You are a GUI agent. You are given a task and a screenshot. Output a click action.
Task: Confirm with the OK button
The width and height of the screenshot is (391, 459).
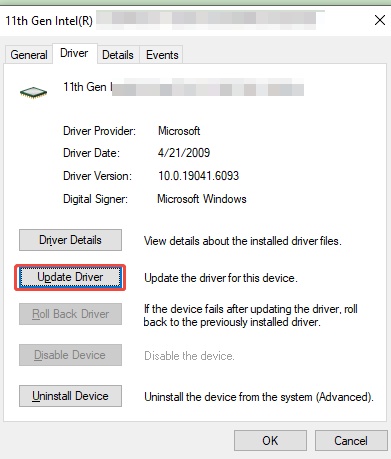270,441
